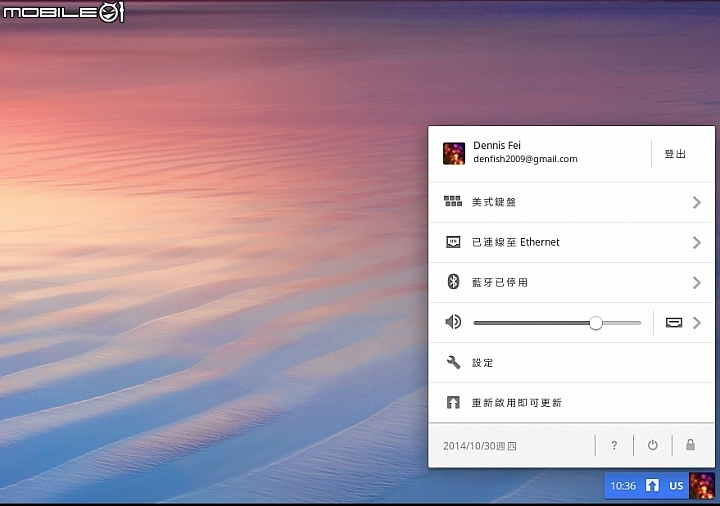Lock the screen with the padlock icon

[690, 444]
